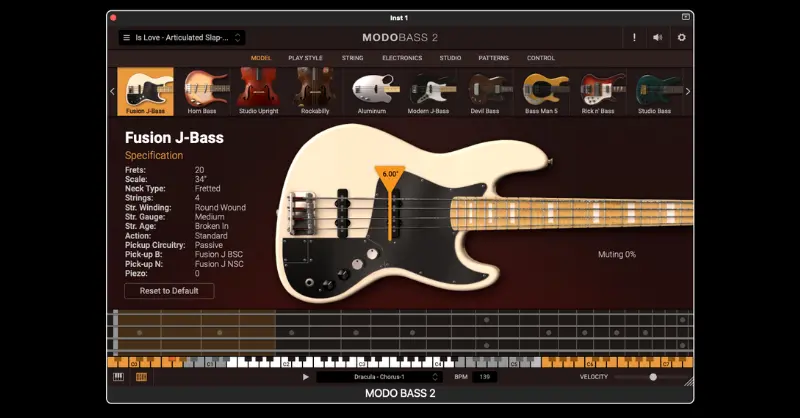Click the Muting 0% label

point(617,254)
